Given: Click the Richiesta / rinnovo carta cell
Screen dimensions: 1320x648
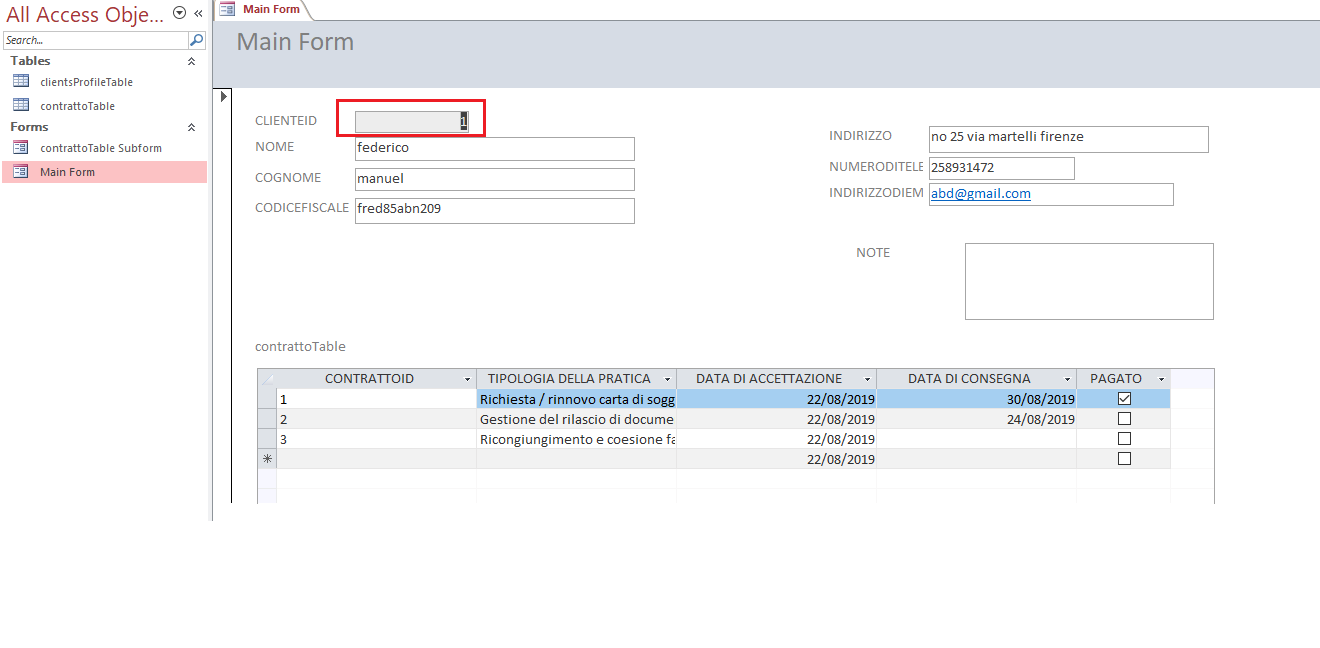Looking at the screenshot, I should 576,399.
